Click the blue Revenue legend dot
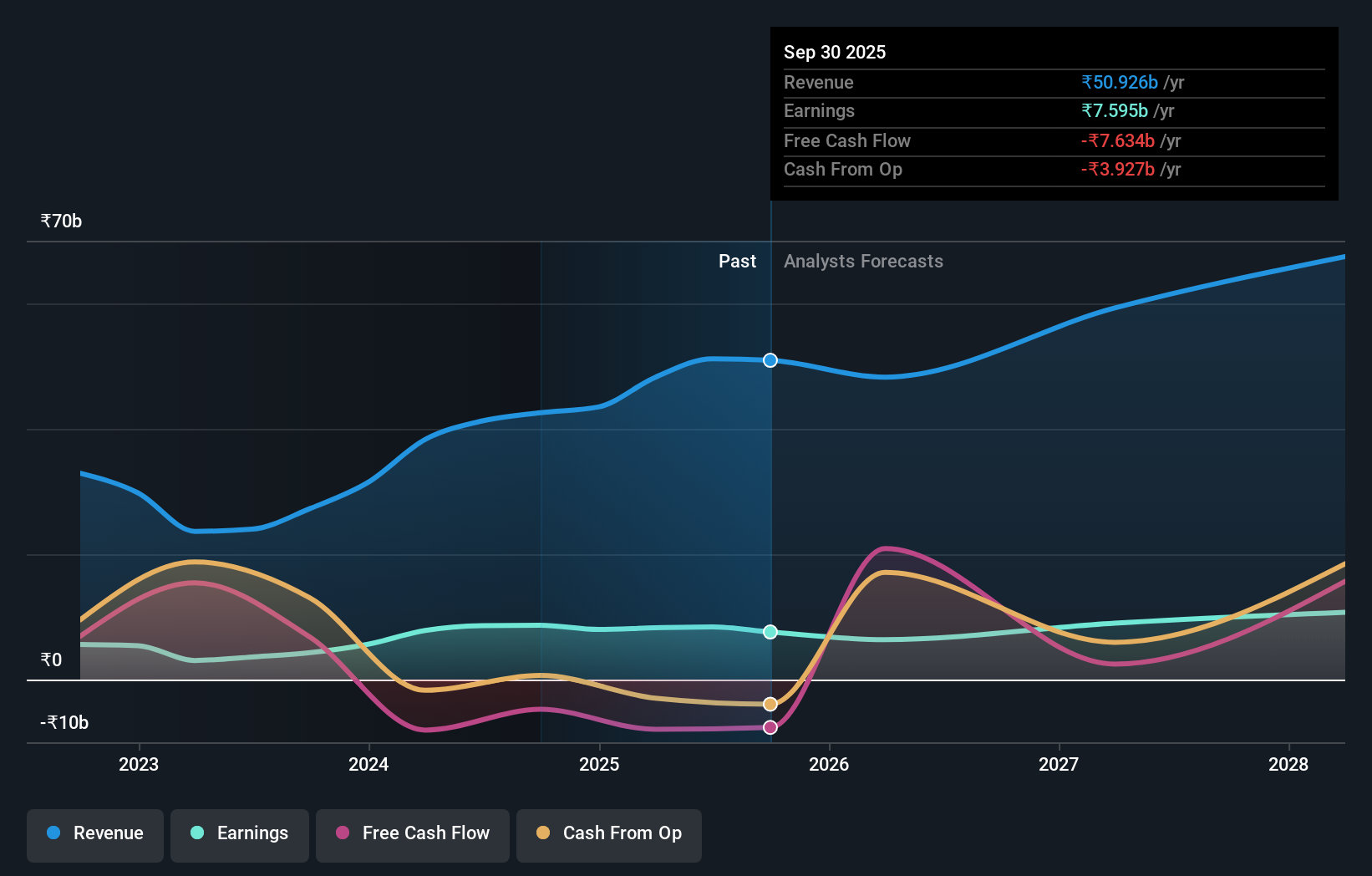Screen dimensions: 1372x876 click(x=53, y=833)
